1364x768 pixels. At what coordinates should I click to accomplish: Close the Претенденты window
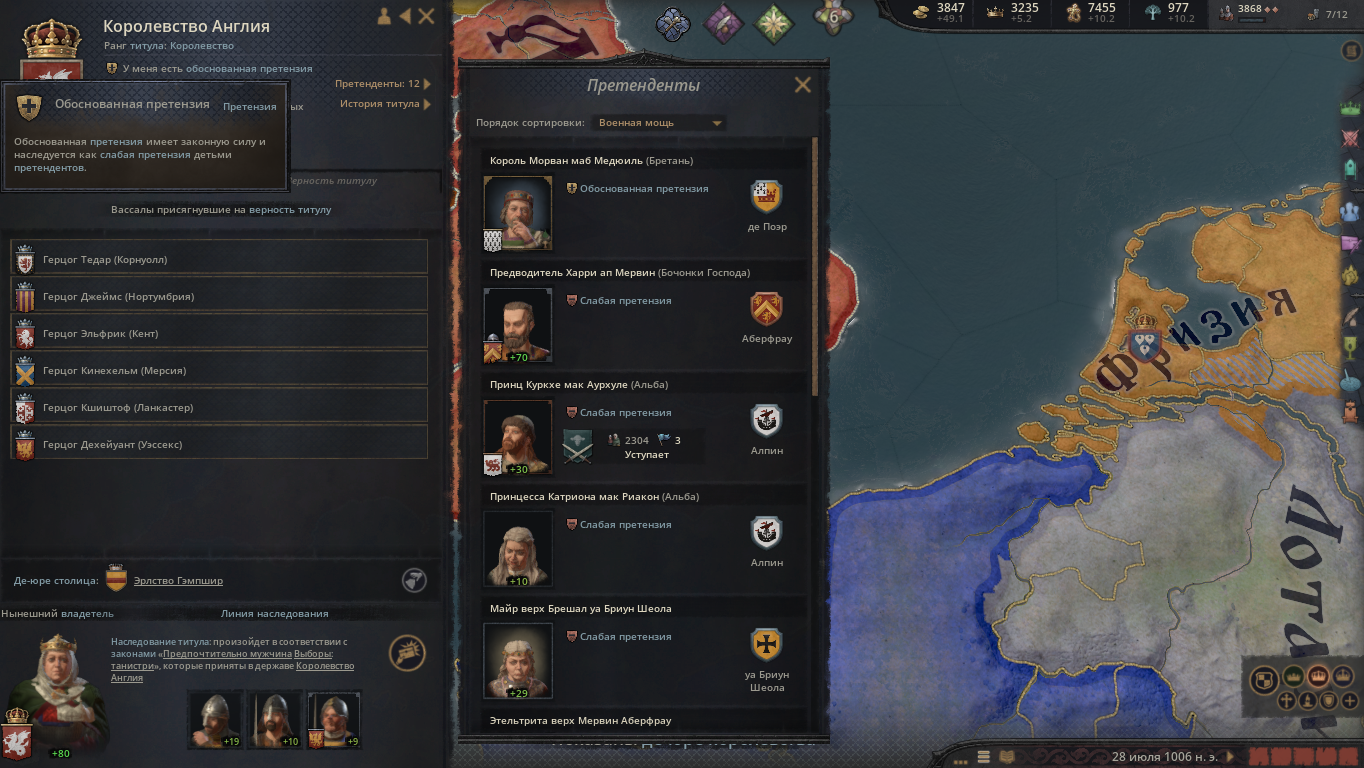click(x=802, y=85)
